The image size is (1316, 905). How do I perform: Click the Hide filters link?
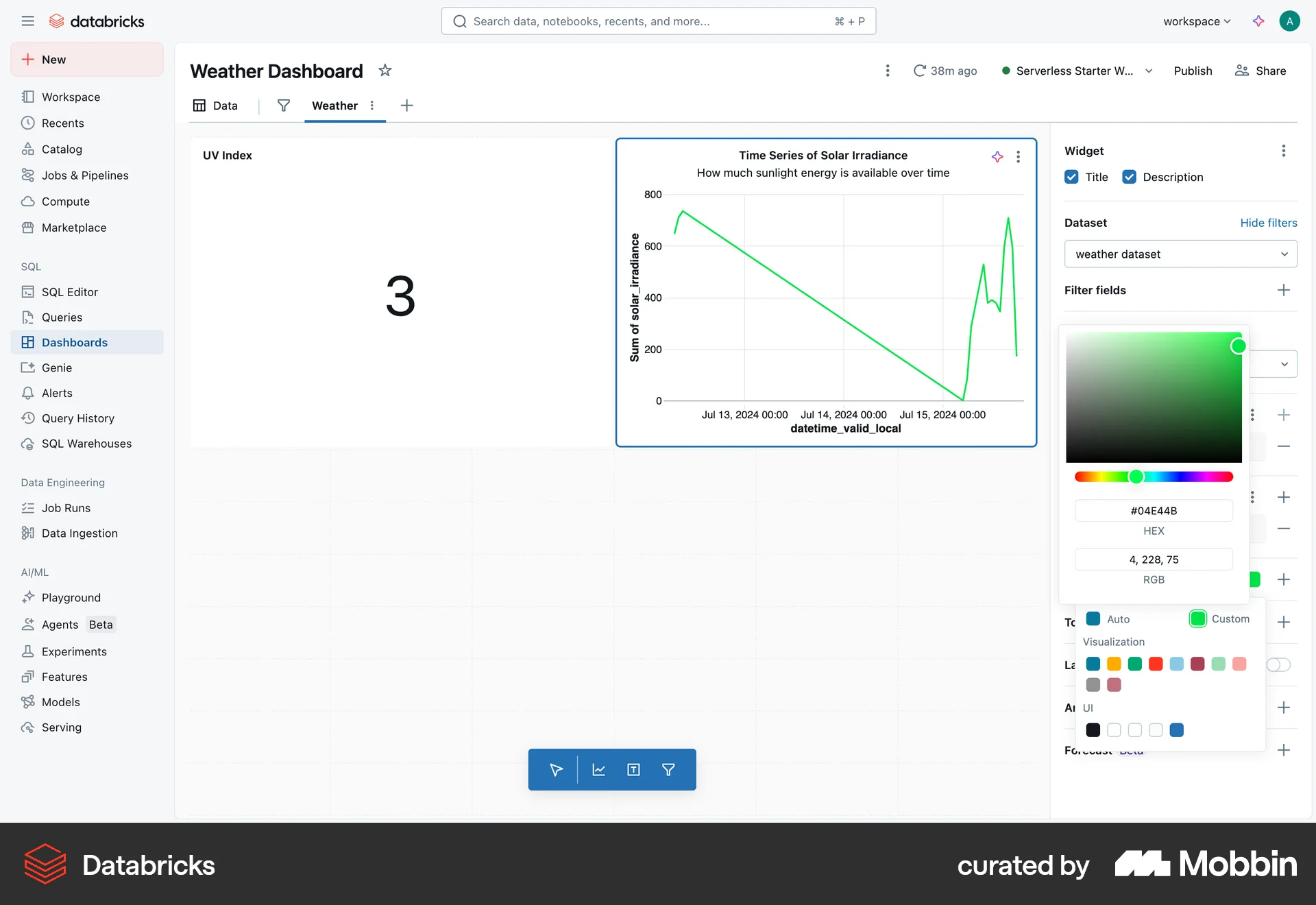point(1268,223)
